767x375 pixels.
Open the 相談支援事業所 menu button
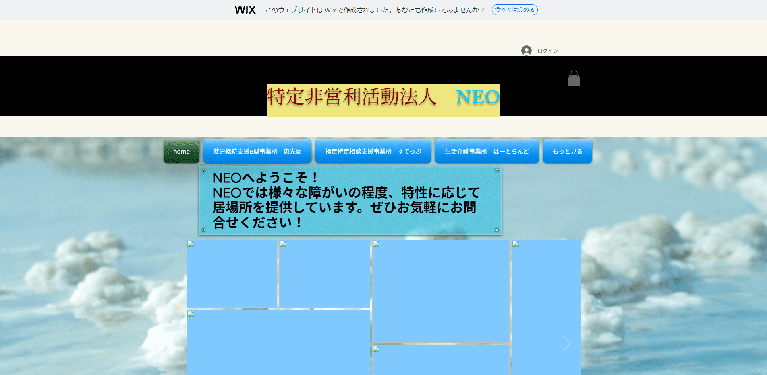pyautogui.click(x=373, y=152)
